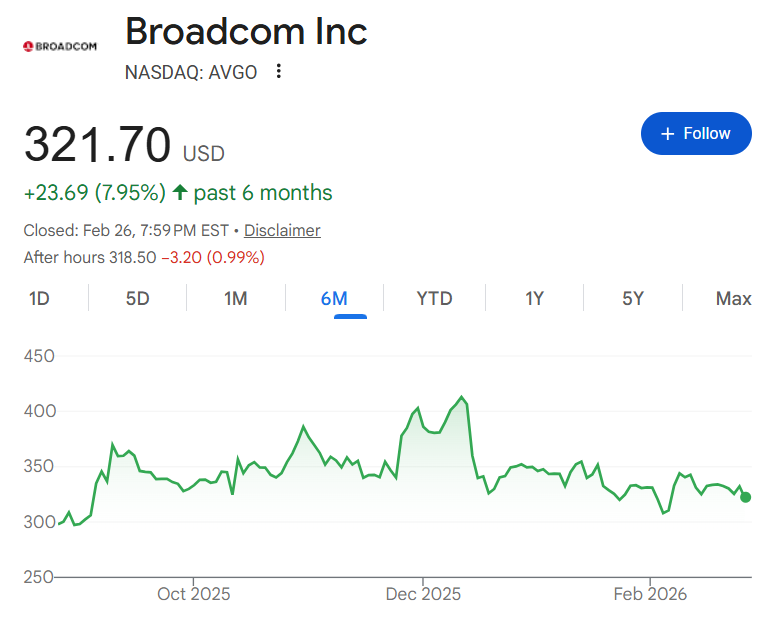
Task: Click the green endpoint dot on chart
Action: click(745, 497)
